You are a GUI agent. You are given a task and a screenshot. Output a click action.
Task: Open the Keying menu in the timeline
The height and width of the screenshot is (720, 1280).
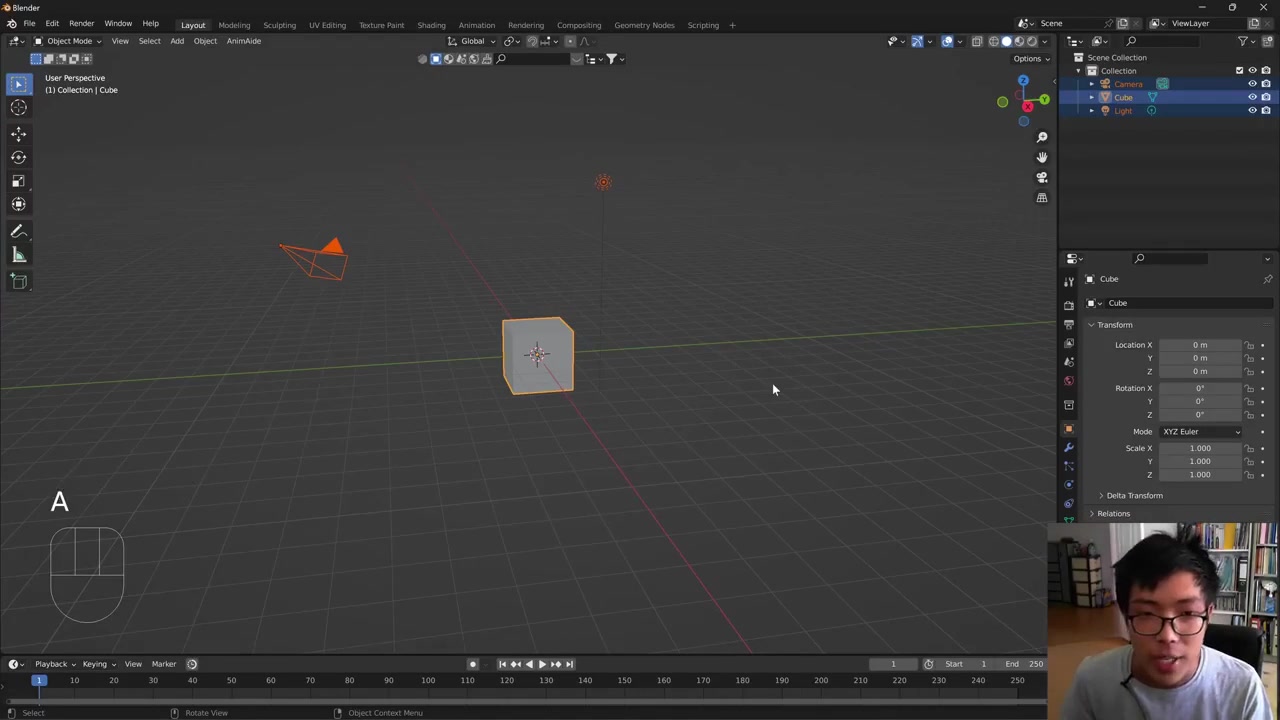[x=96, y=664]
